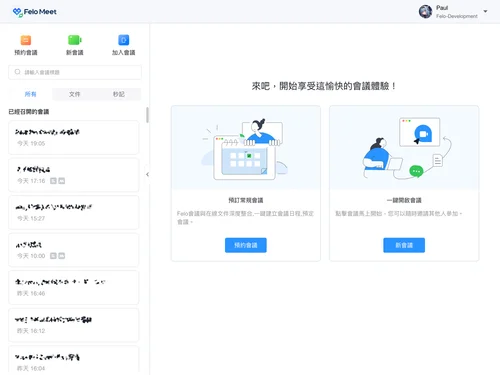Click the meeting search input field
Image resolution: width=500 pixels, height=375 pixels.
[x=75, y=72]
